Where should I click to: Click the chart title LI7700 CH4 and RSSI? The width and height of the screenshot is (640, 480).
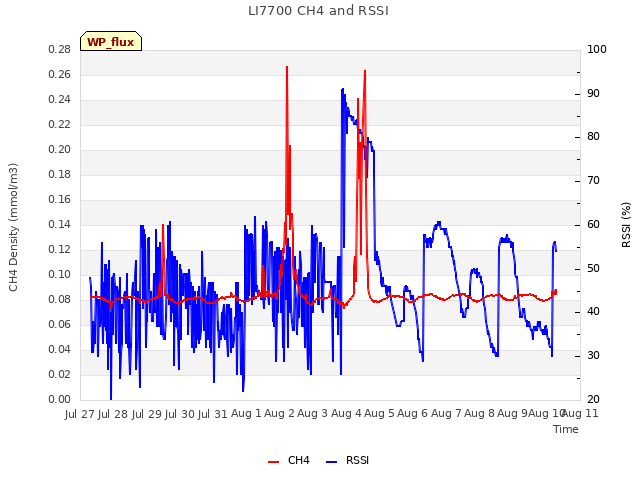[x=318, y=11]
